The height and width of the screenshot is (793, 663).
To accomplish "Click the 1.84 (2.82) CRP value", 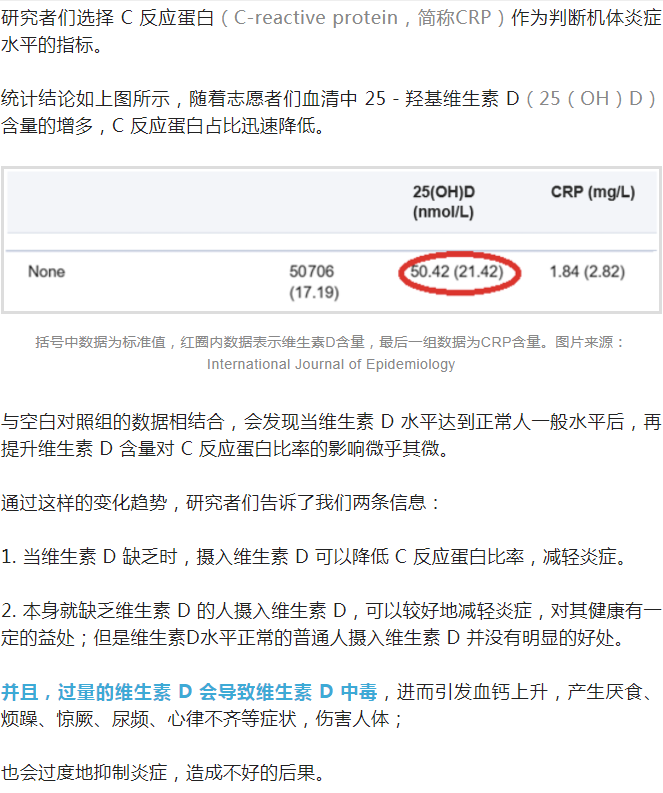I will (587, 272).
